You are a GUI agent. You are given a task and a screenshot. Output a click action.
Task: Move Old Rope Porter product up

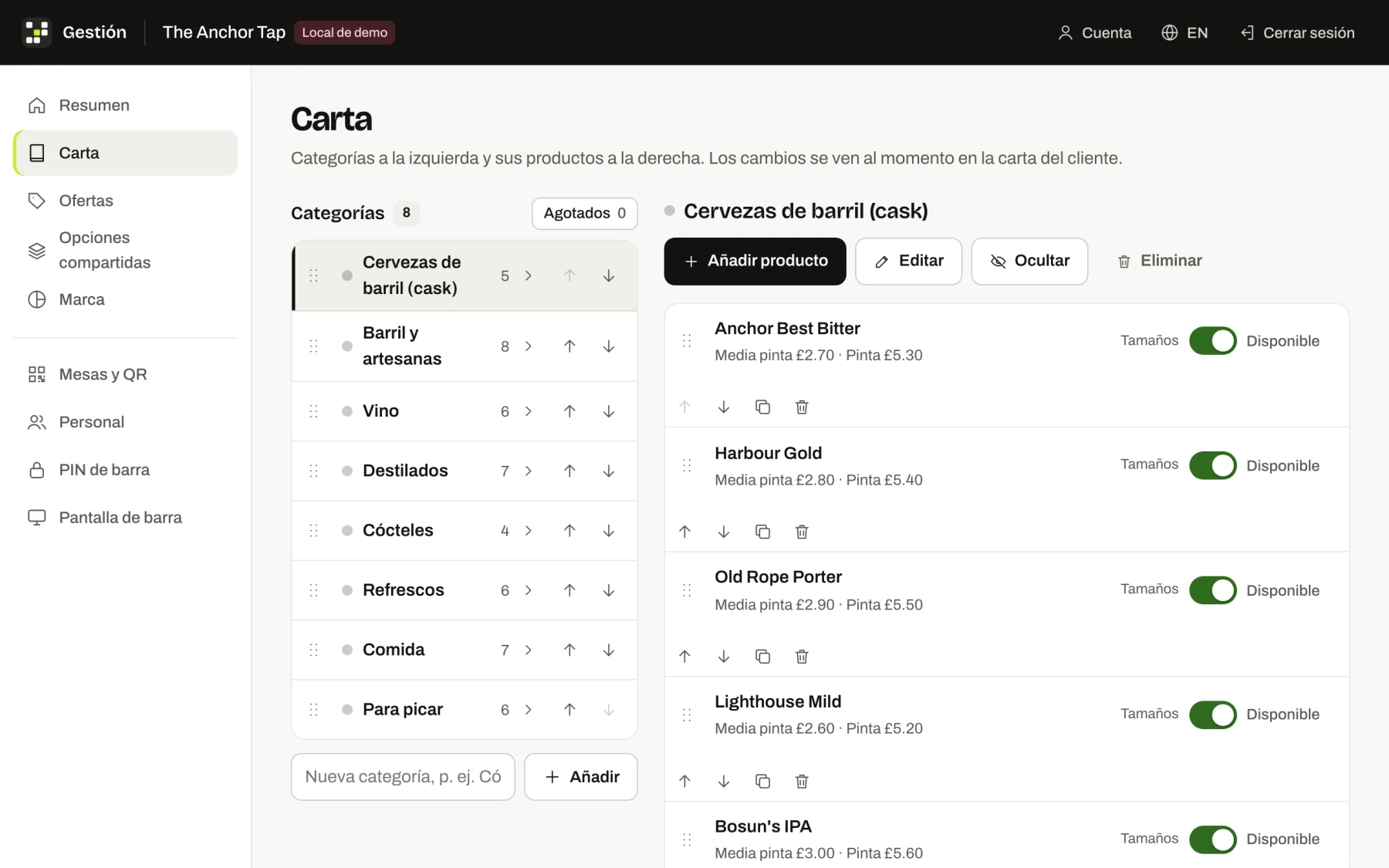click(684, 657)
